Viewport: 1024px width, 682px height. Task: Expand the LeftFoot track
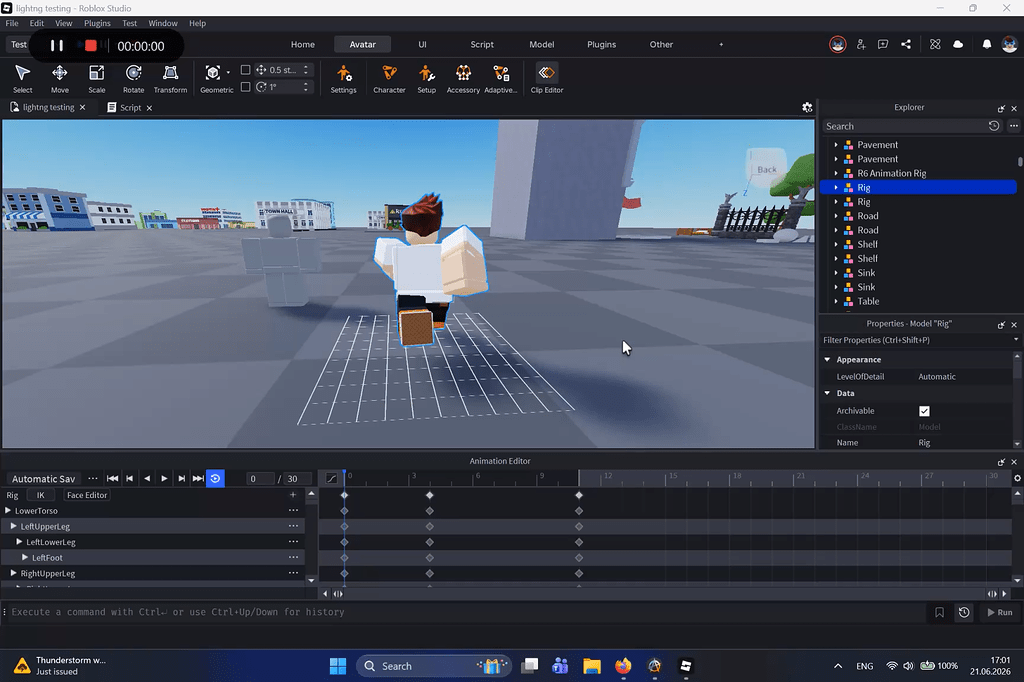[25, 557]
